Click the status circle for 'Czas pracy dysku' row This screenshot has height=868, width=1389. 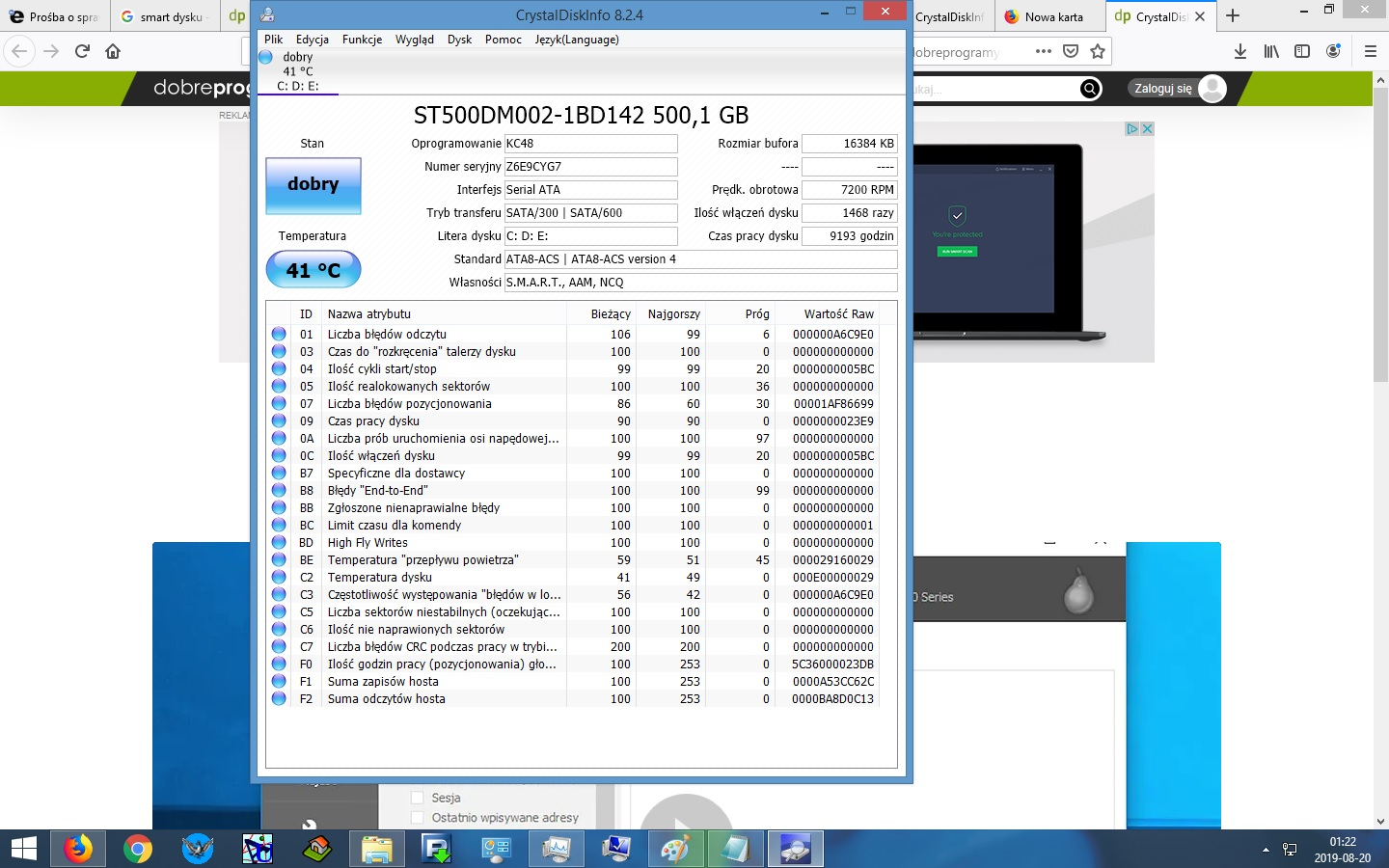point(279,420)
